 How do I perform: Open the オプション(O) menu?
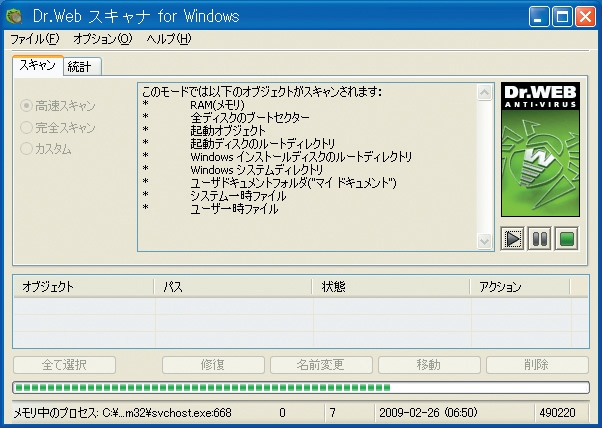pos(103,39)
